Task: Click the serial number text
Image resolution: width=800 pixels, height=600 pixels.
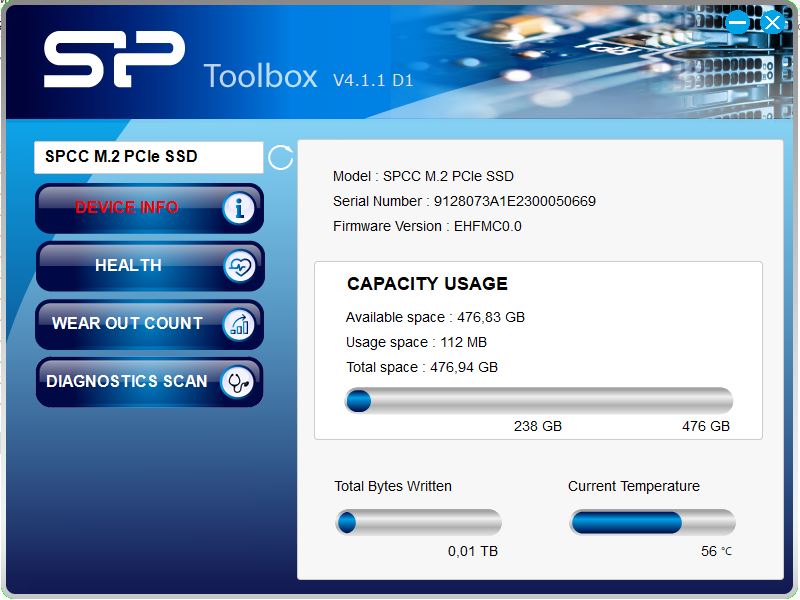Action: click(464, 202)
